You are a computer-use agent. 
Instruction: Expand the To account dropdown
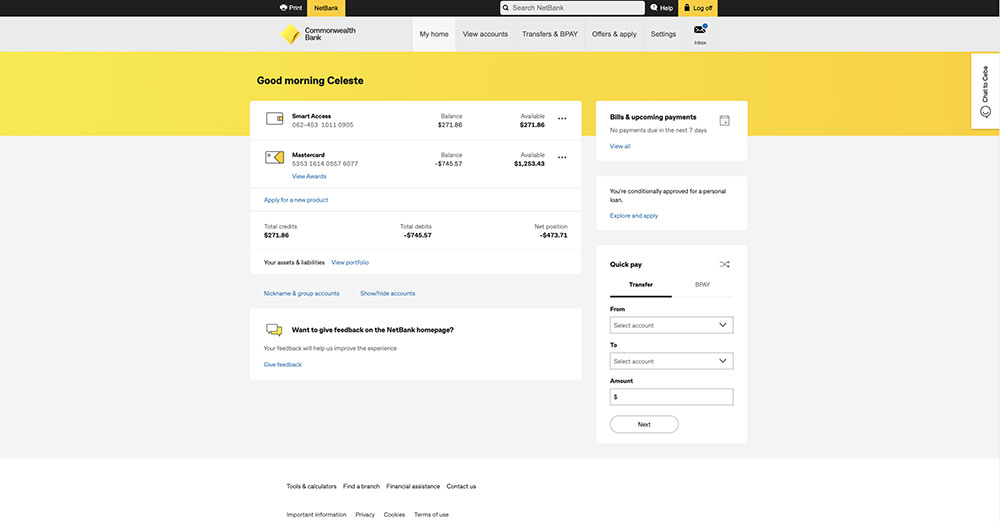point(672,361)
